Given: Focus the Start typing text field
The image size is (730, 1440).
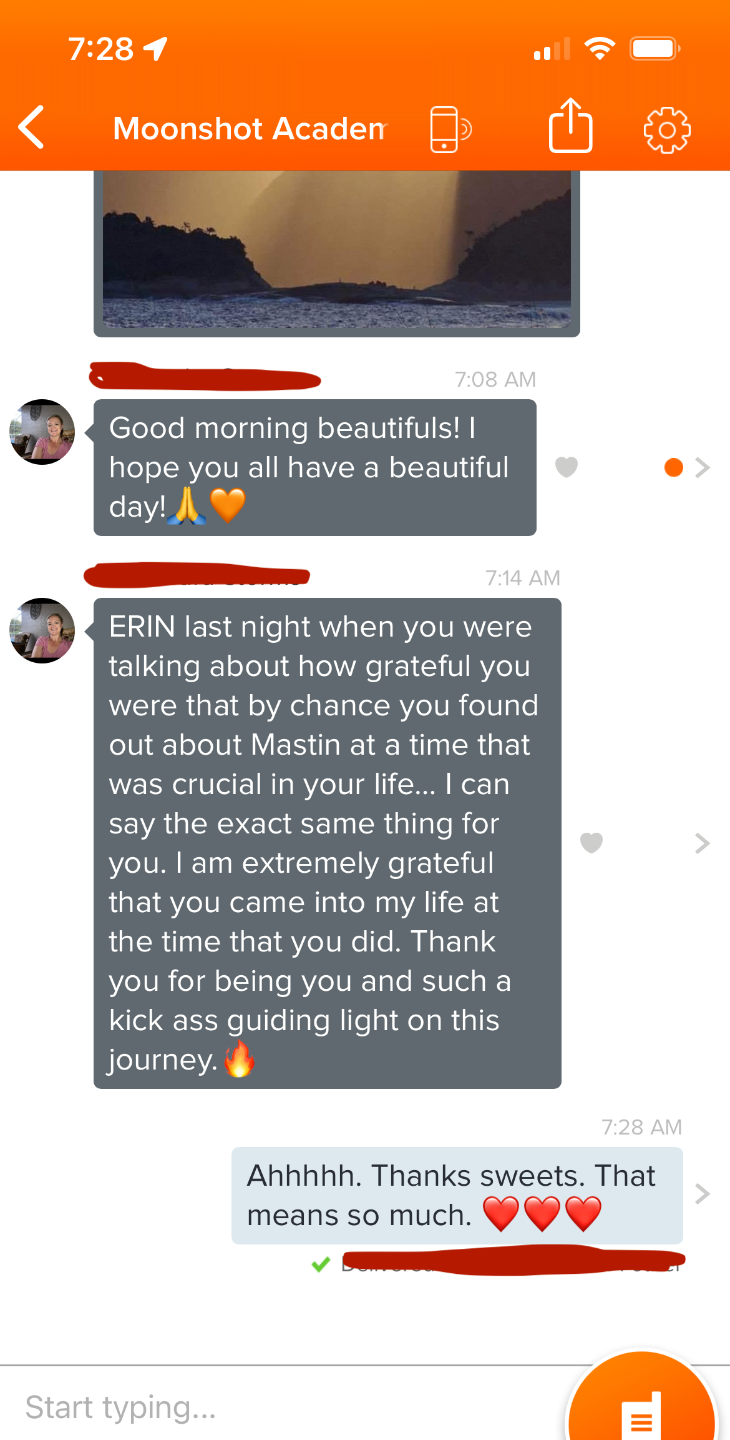Looking at the screenshot, I should tap(280, 1407).
